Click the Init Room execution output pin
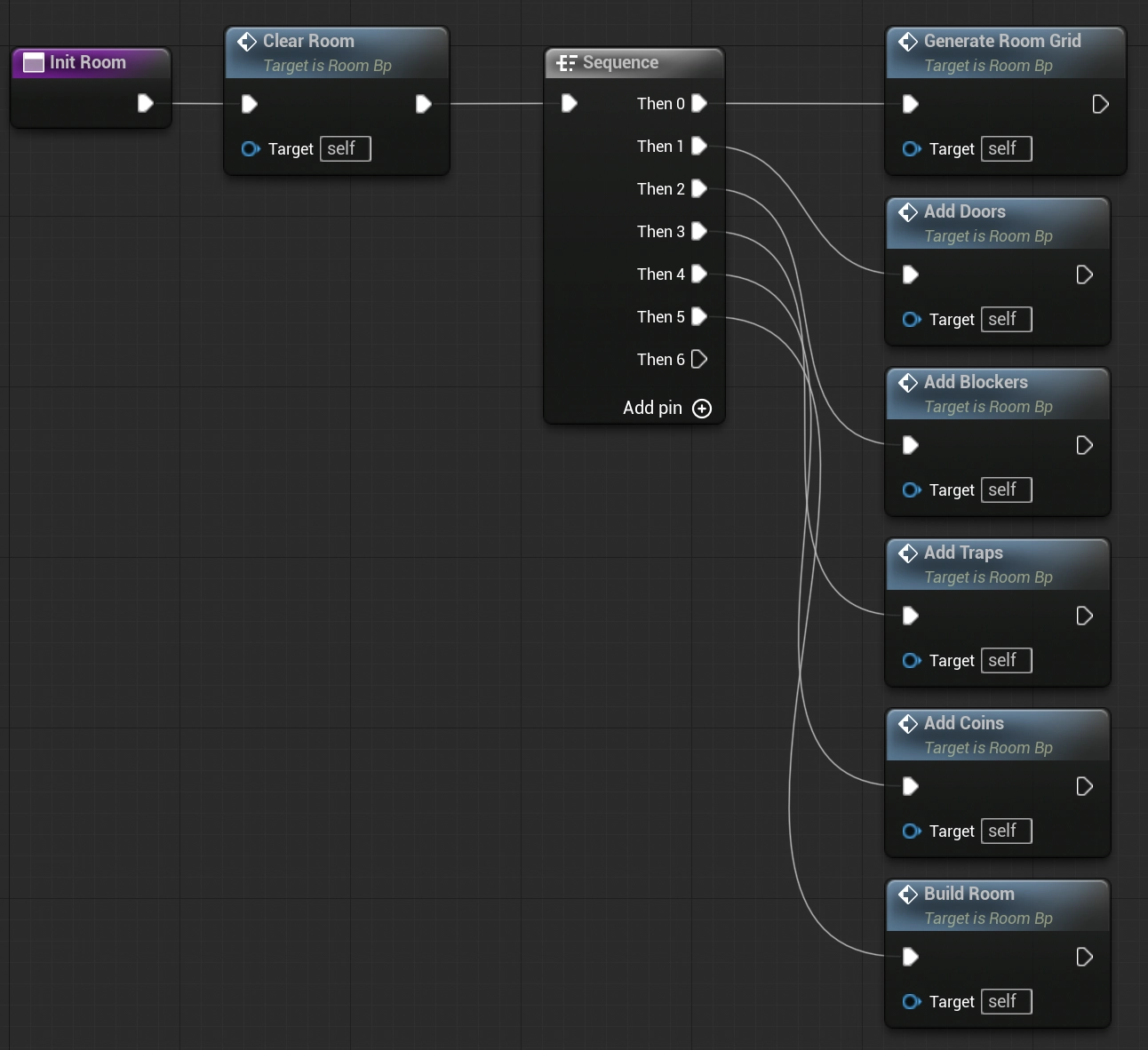This screenshot has width=1148, height=1050. tap(146, 104)
